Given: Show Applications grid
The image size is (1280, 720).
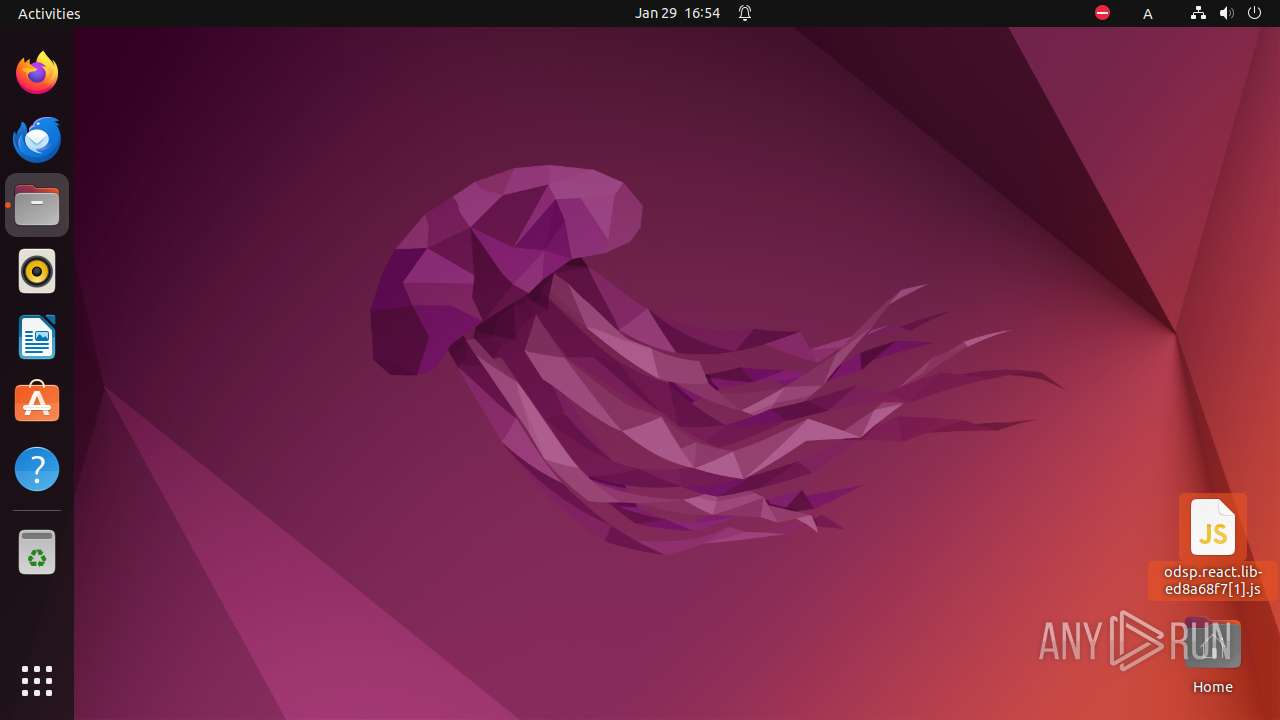Looking at the screenshot, I should click(37, 681).
